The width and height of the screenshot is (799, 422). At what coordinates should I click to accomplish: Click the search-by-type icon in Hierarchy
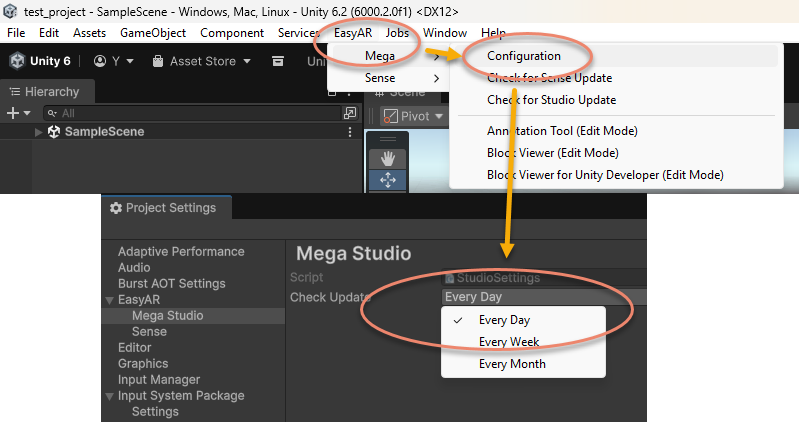[x=349, y=113]
